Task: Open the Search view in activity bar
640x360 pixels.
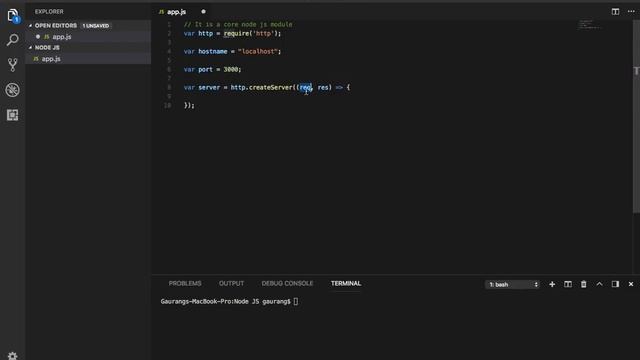Action: 13,40
